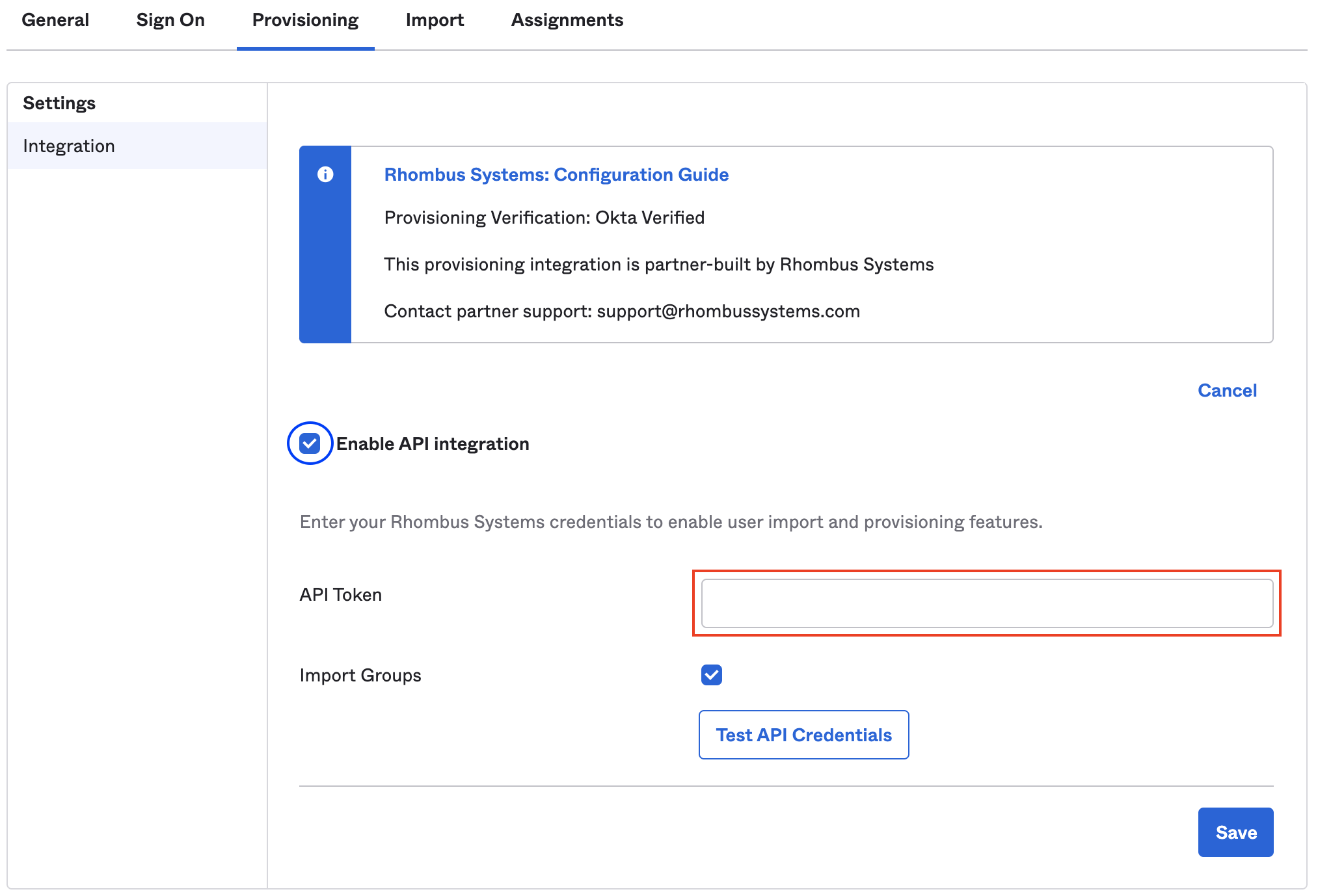
Task: Switch to the Sign On tab
Action: point(170,20)
